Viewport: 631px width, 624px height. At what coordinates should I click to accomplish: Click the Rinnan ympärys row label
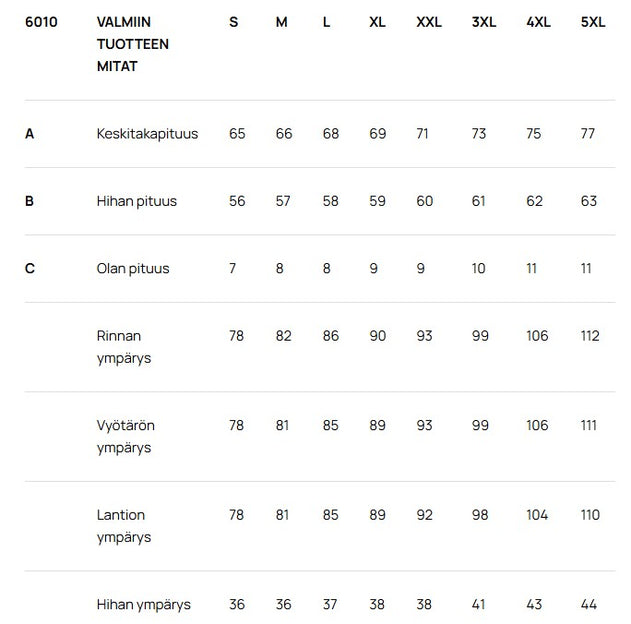tap(125, 347)
